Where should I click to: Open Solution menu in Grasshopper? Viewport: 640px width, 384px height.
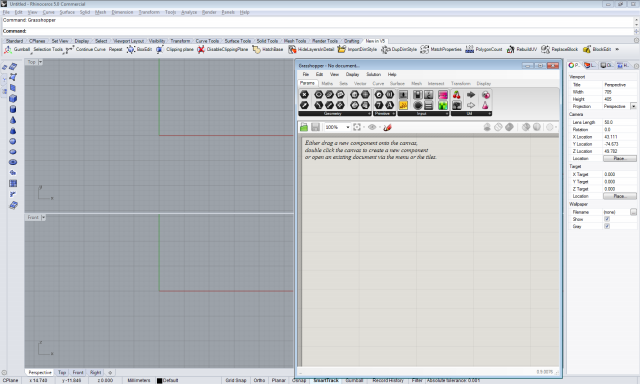pyautogui.click(x=373, y=74)
